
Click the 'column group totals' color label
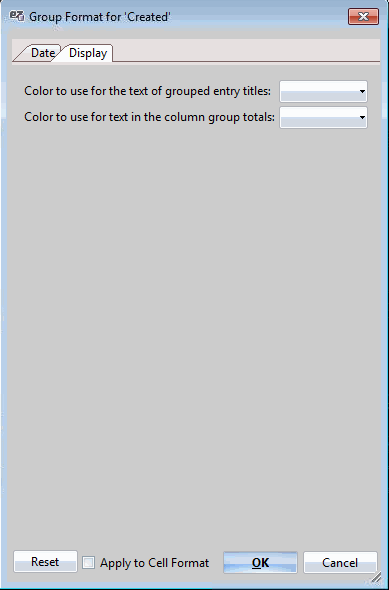(x=149, y=117)
